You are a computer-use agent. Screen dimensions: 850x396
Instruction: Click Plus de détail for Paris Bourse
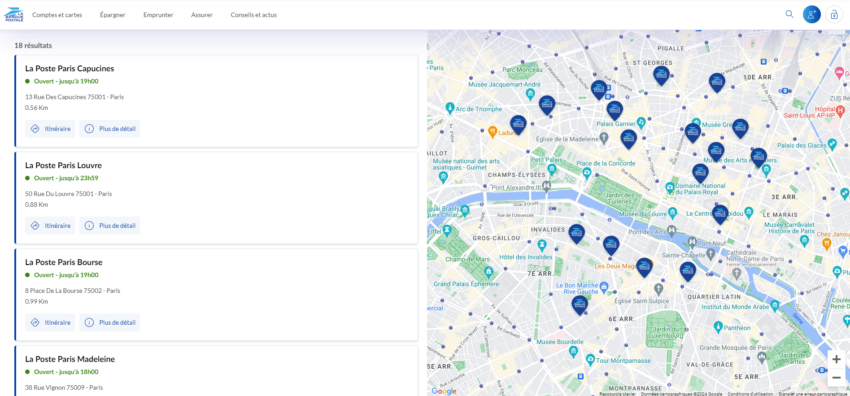coord(110,322)
